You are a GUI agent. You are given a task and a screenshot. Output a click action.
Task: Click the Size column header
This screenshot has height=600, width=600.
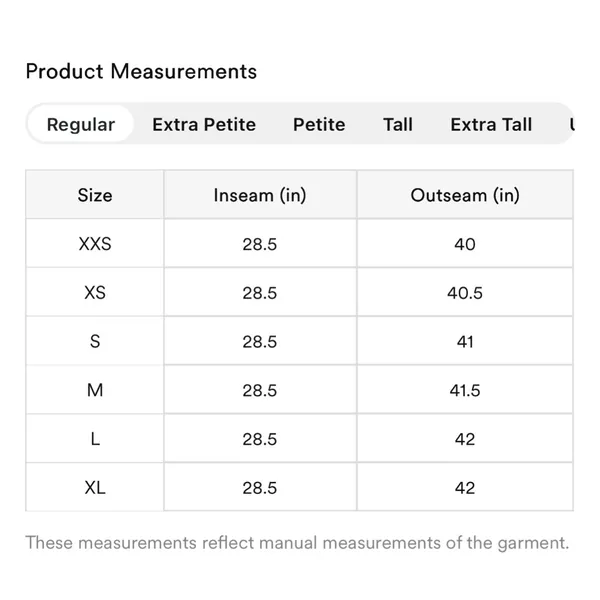pyautogui.click(x=95, y=195)
